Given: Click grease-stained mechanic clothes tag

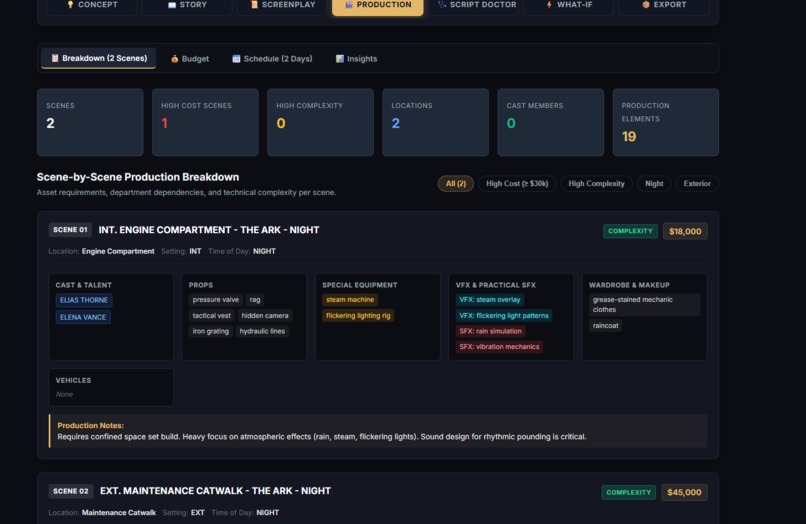Looking at the screenshot, I should [x=644, y=304].
